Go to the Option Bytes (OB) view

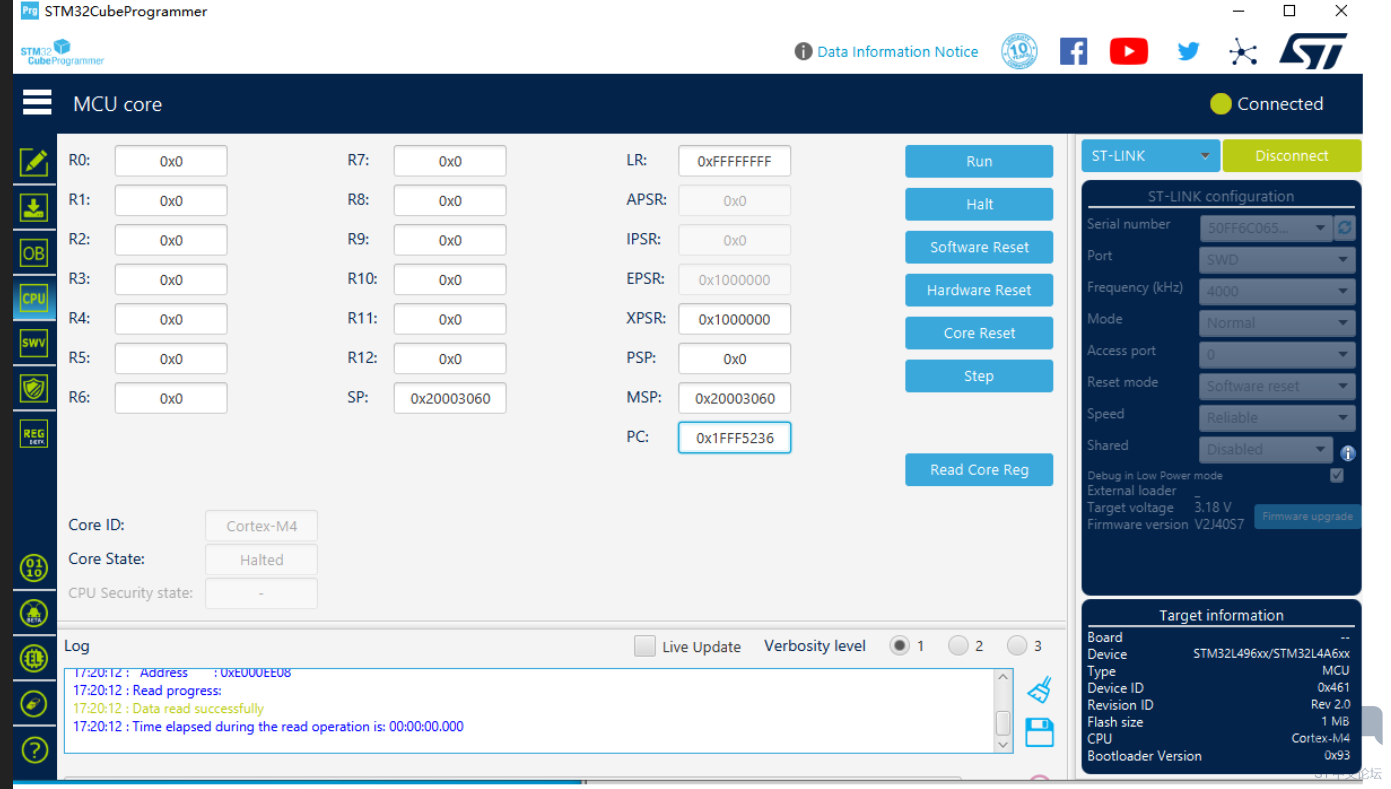pyautogui.click(x=34, y=253)
